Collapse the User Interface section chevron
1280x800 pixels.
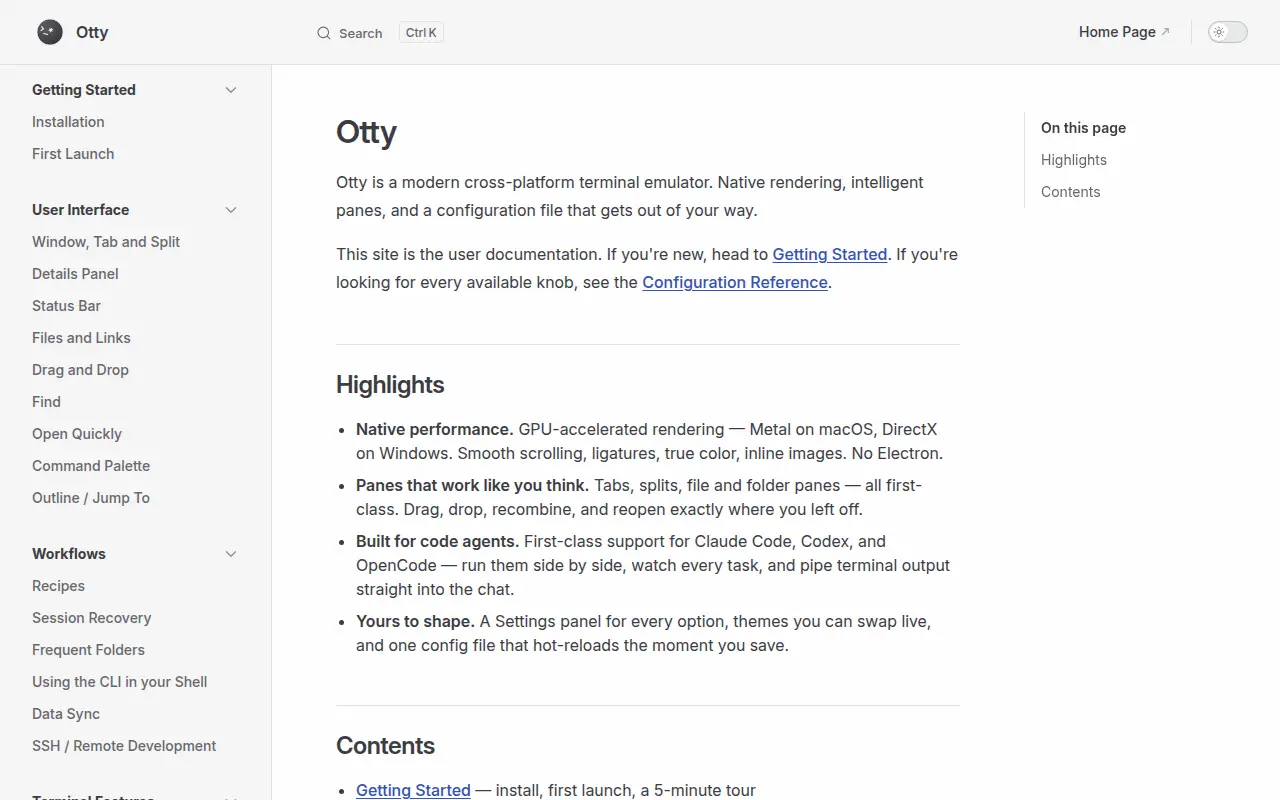pyautogui.click(x=231, y=210)
